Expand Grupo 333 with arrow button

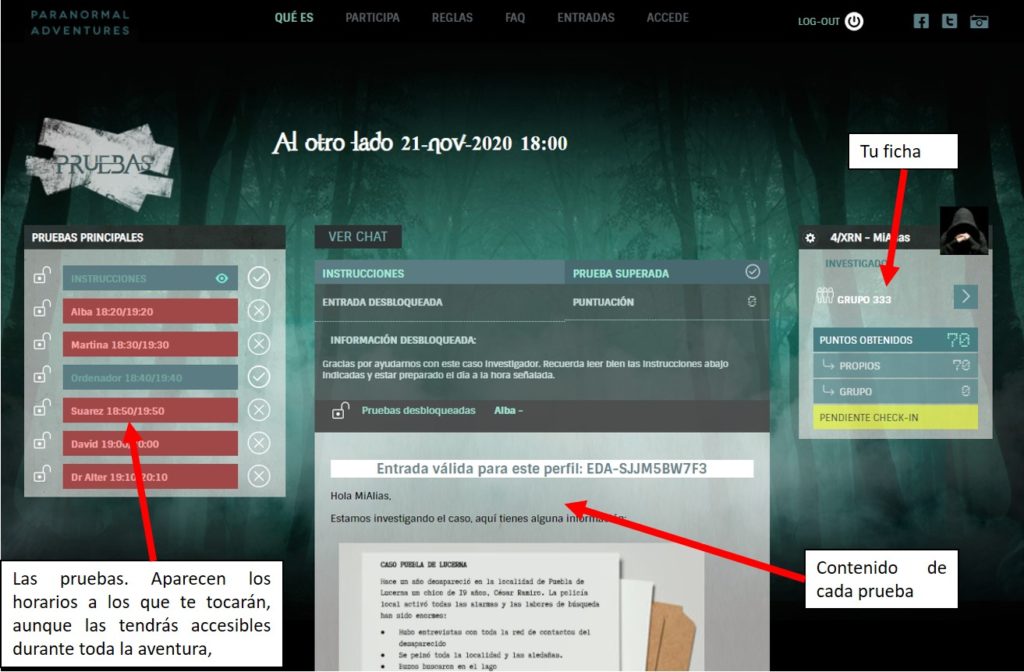(965, 297)
